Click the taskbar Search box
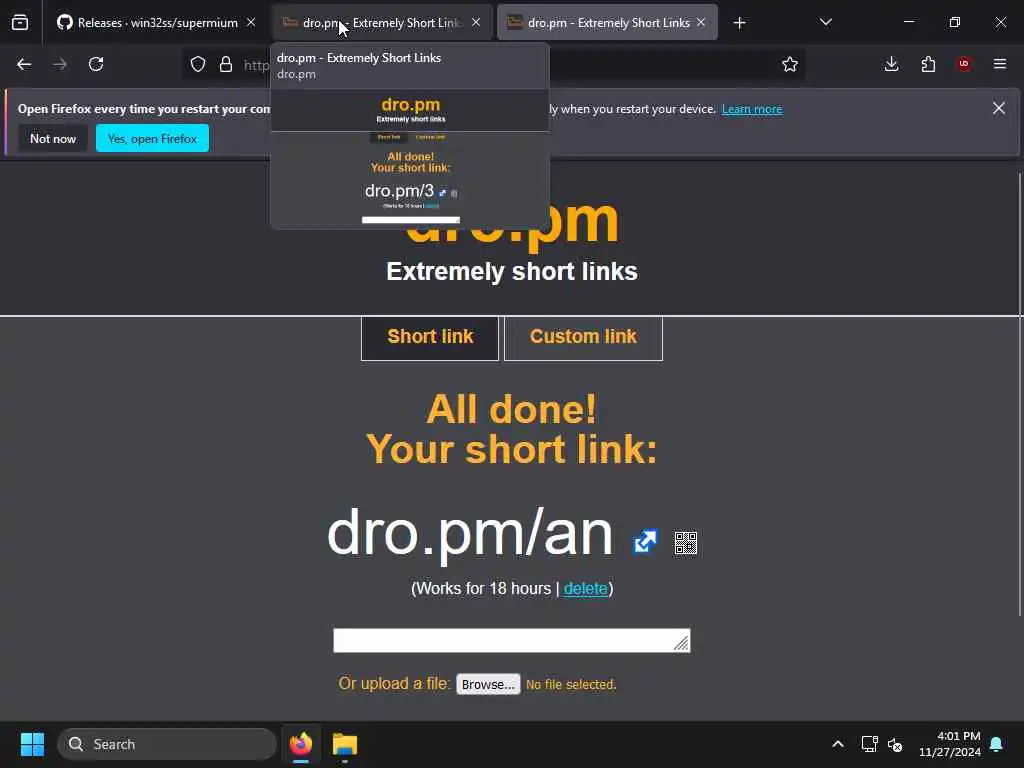 coord(167,744)
